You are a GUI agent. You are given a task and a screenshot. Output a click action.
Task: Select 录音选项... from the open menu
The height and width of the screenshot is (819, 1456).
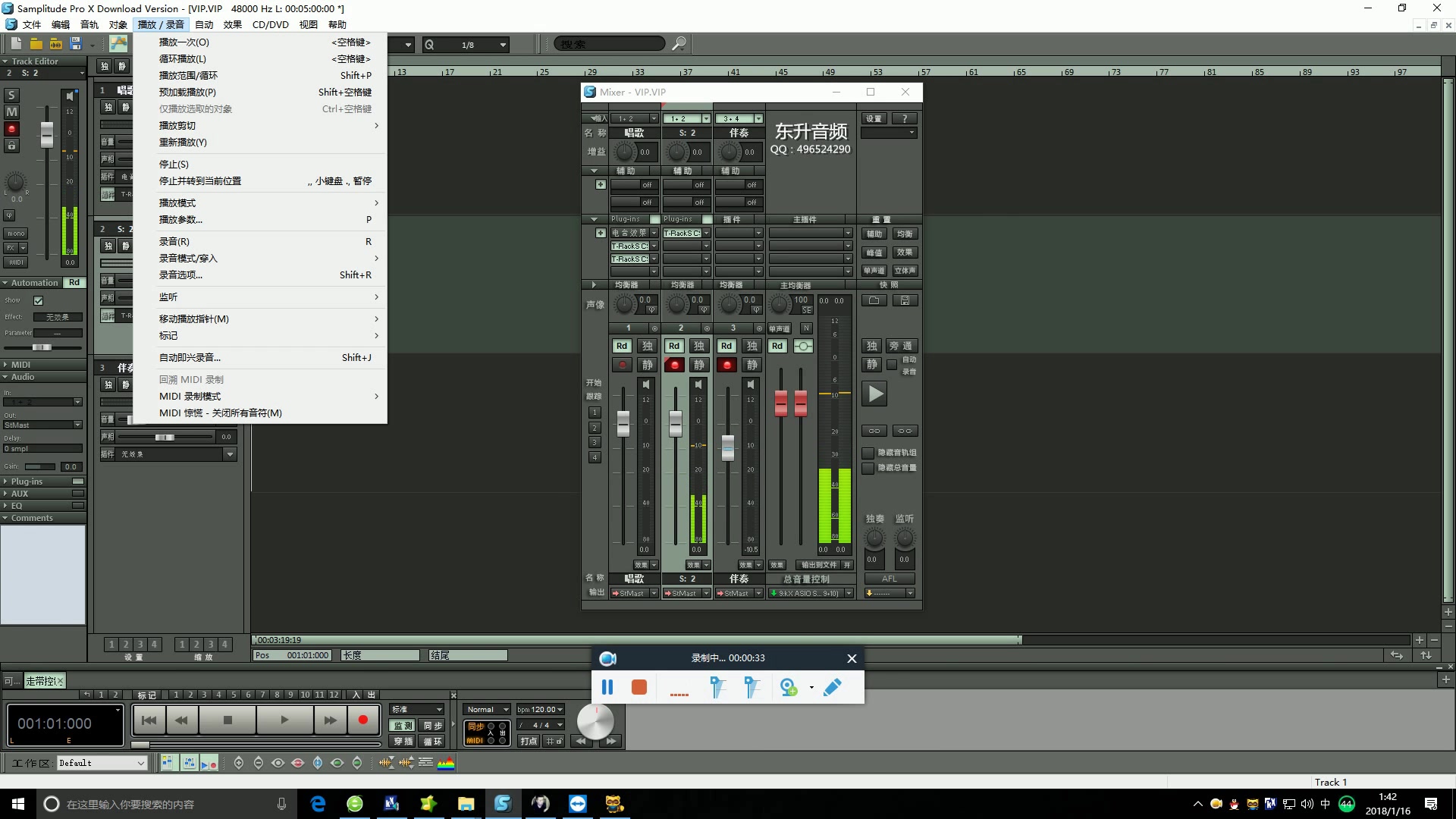pyautogui.click(x=180, y=275)
